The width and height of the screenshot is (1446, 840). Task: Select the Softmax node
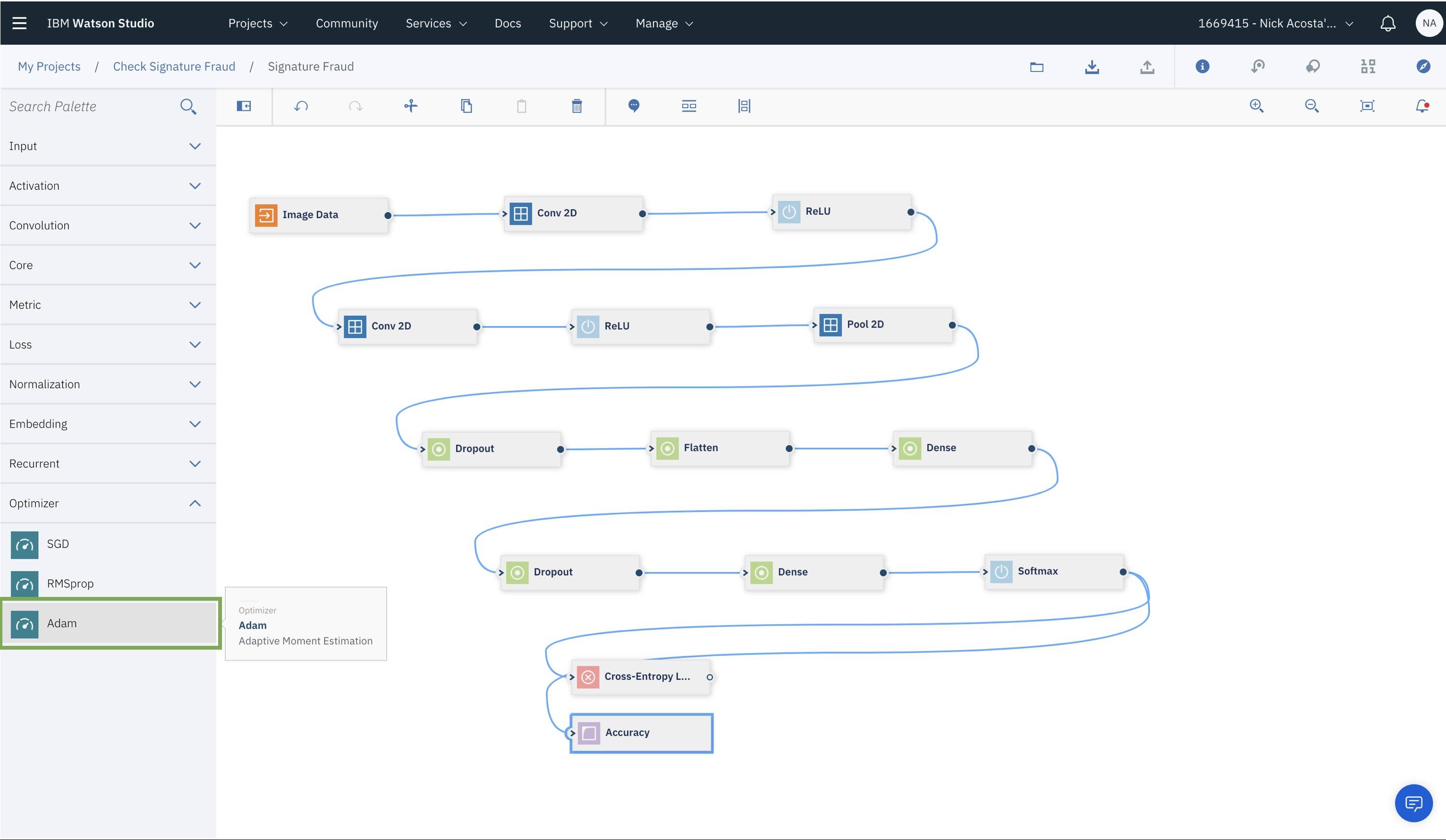point(1054,572)
